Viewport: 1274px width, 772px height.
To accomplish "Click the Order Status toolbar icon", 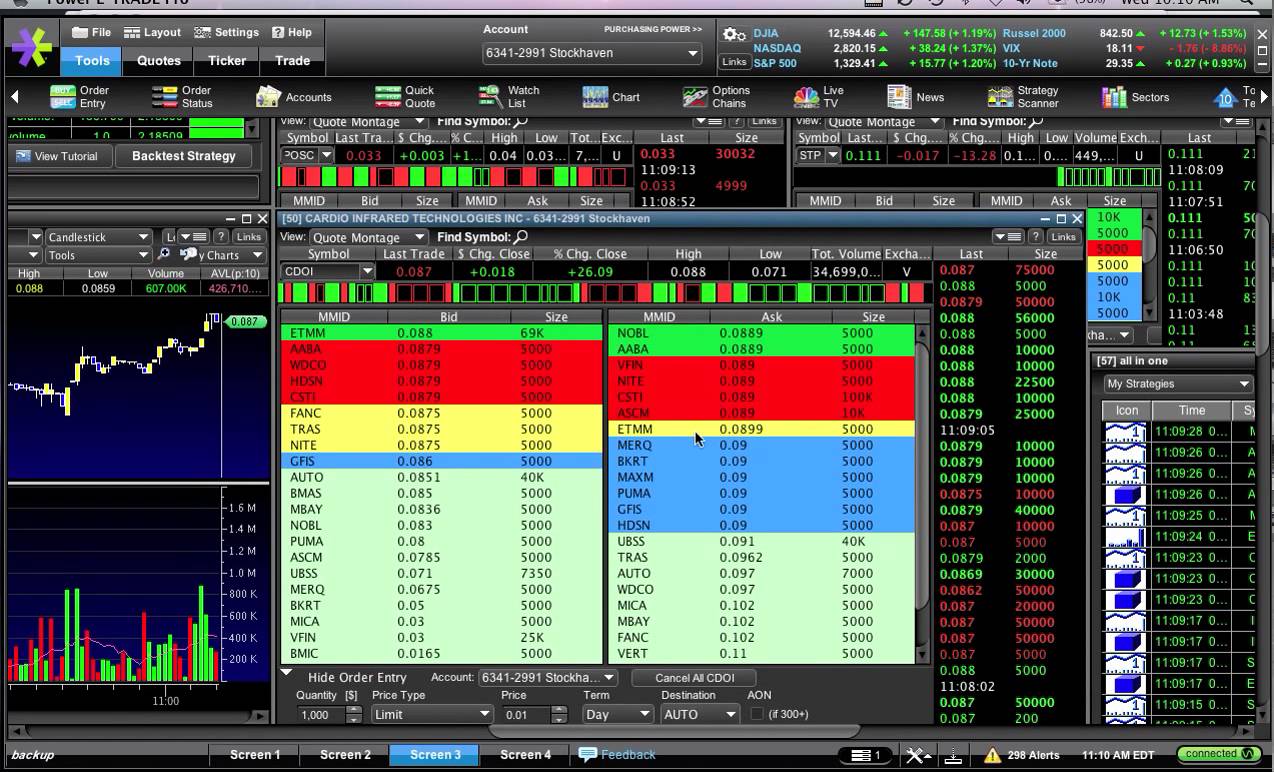I will click(x=165, y=97).
